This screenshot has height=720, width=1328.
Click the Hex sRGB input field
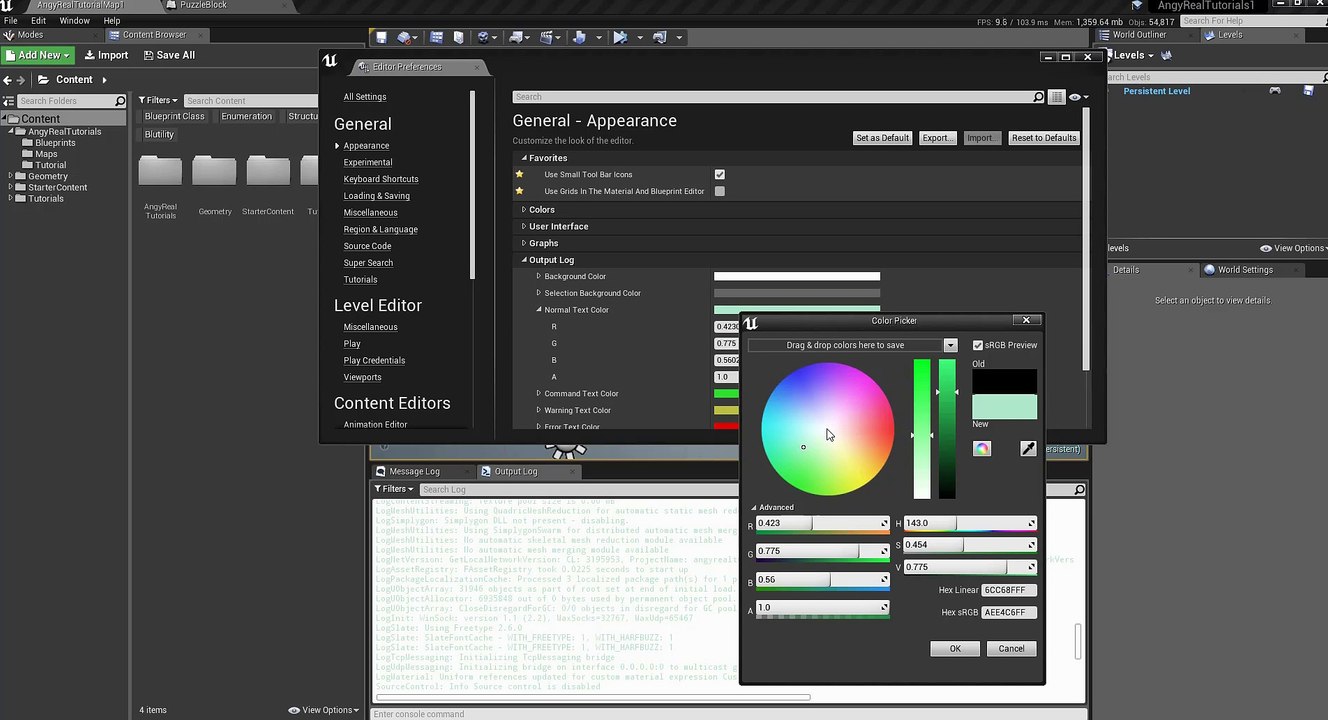(1009, 612)
